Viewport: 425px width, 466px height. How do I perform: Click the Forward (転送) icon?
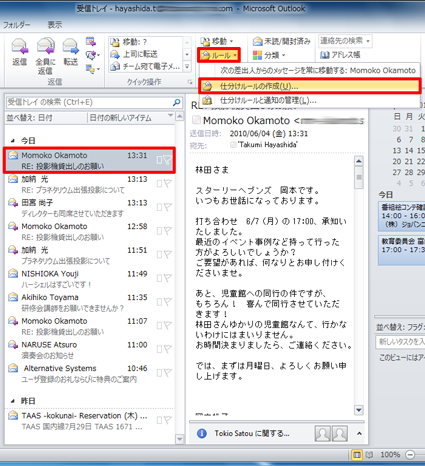(71, 52)
